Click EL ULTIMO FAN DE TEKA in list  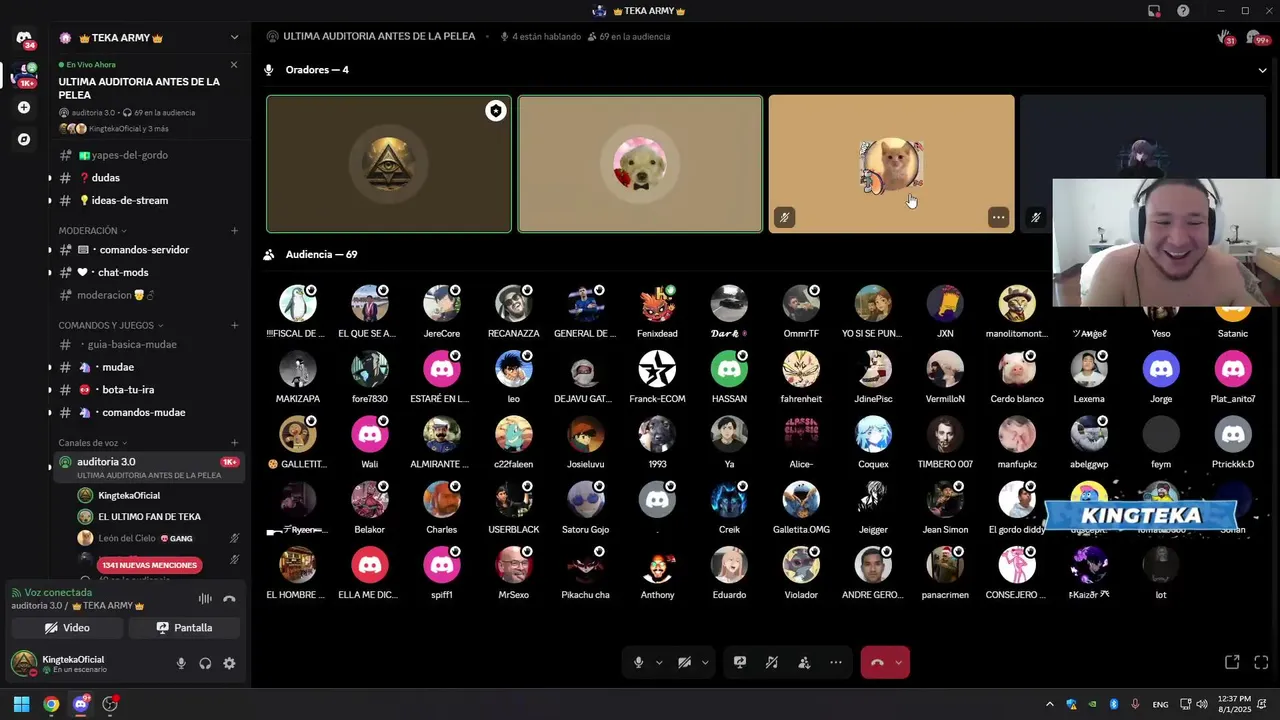pos(148,517)
